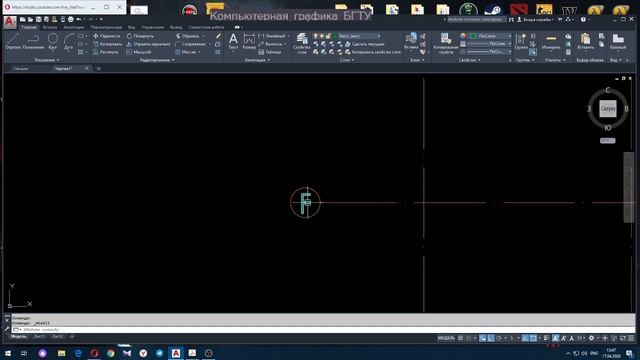
Task: Click the Масштаб (Scale) tool
Action: point(139,52)
